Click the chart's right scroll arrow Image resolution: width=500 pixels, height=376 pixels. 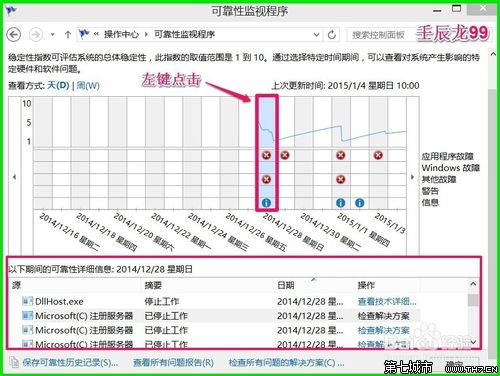(413, 177)
